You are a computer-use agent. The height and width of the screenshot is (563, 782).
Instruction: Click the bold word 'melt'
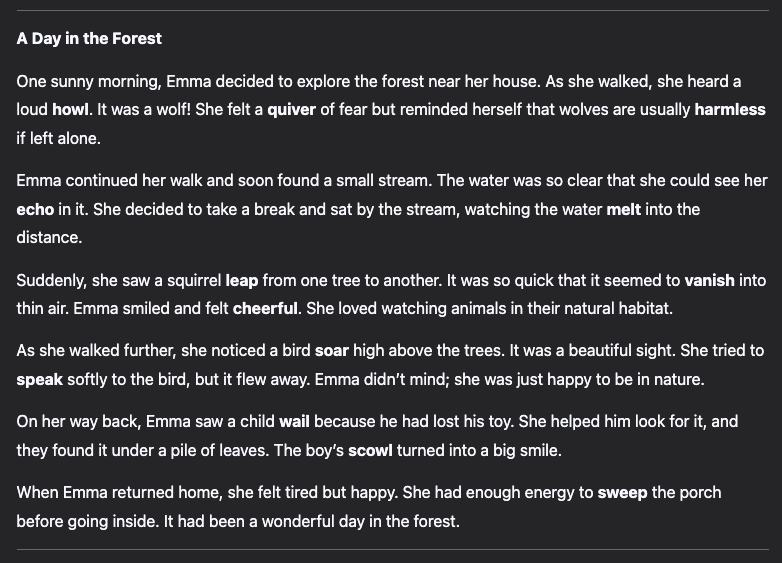click(x=623, y=209)
